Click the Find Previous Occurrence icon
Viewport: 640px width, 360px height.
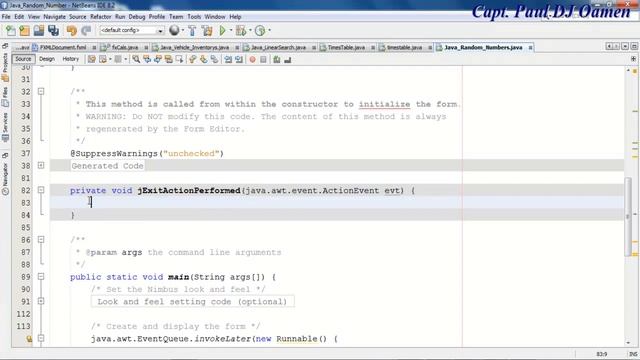(x=147, y=60)
